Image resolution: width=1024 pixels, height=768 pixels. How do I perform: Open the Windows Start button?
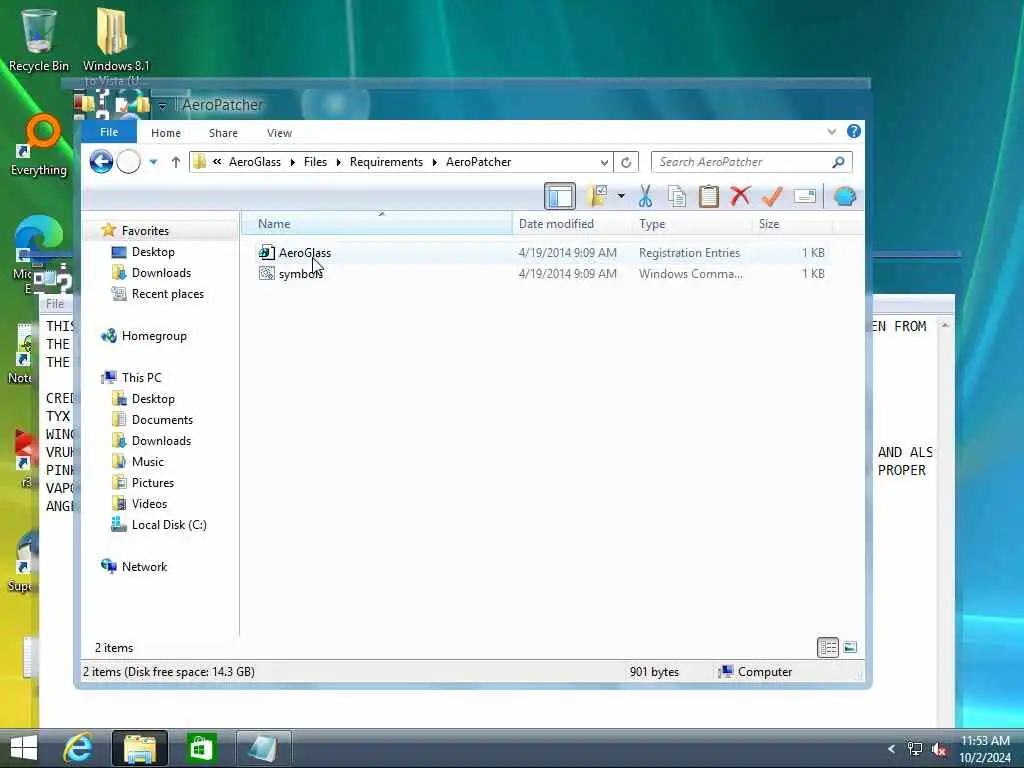tap(24, 748)
